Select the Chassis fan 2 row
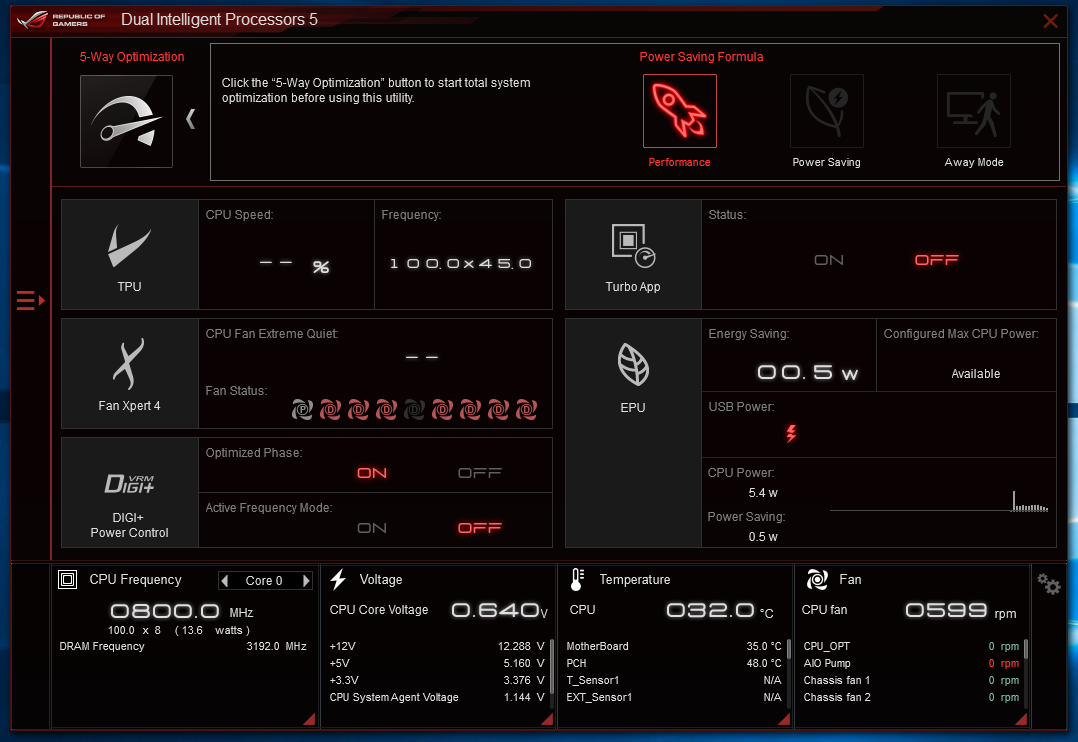The height and width of the screenshot is (742, 1078). [x=911, y=697]
